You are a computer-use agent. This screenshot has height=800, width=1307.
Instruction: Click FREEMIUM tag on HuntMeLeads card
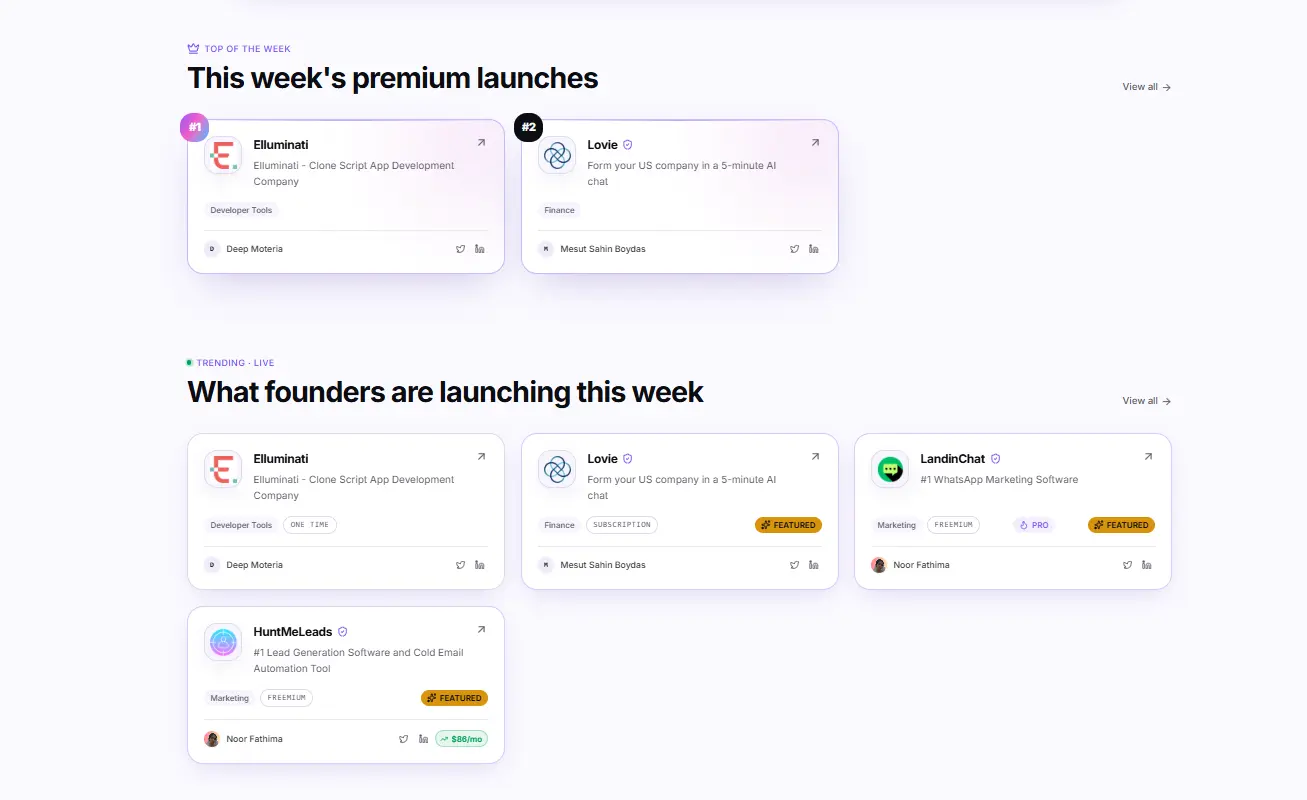pyautogui.click(x=286, y=698)
